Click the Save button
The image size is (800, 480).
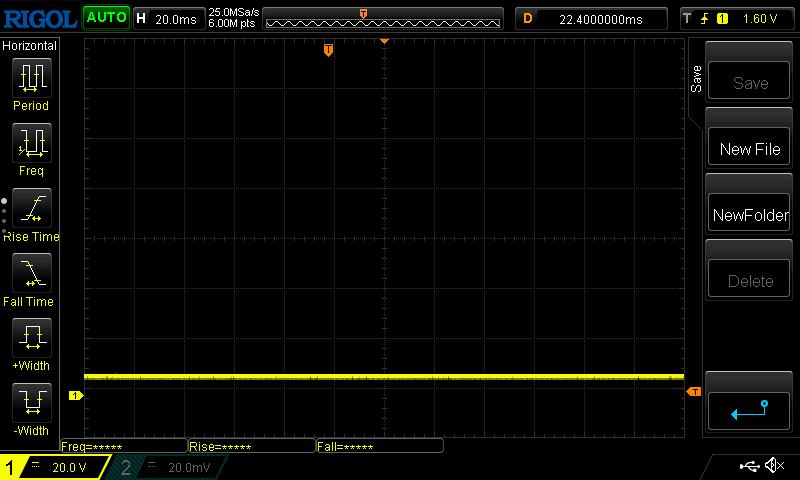[x=749, y=81]
